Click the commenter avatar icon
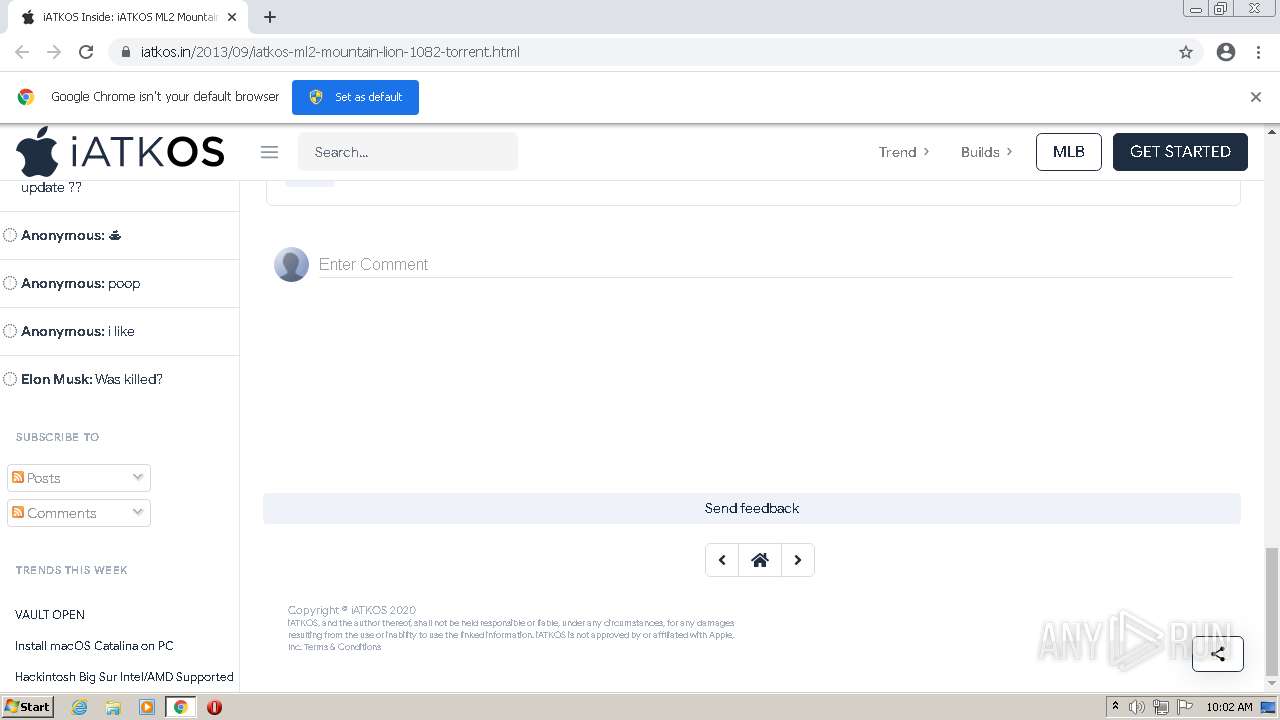The height and width of the screenshot is (720, 1280). coord(291,264)
